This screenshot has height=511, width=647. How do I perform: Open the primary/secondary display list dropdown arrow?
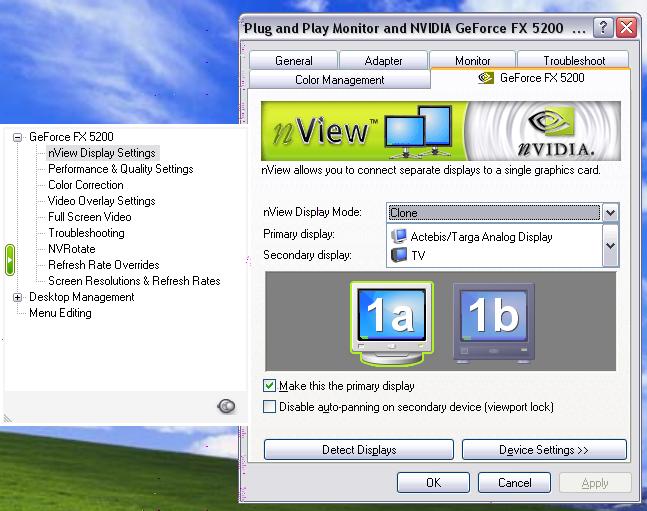click(x=610, y=245)
